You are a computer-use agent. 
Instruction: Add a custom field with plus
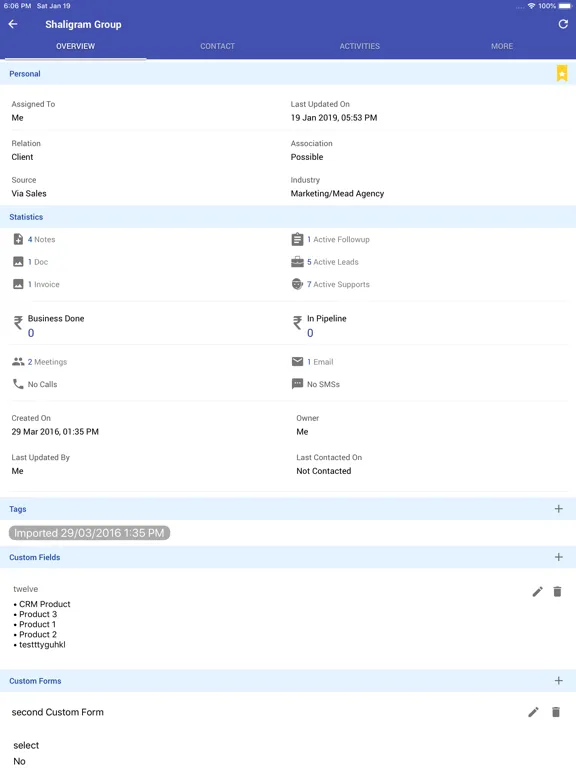pos(558,557)
